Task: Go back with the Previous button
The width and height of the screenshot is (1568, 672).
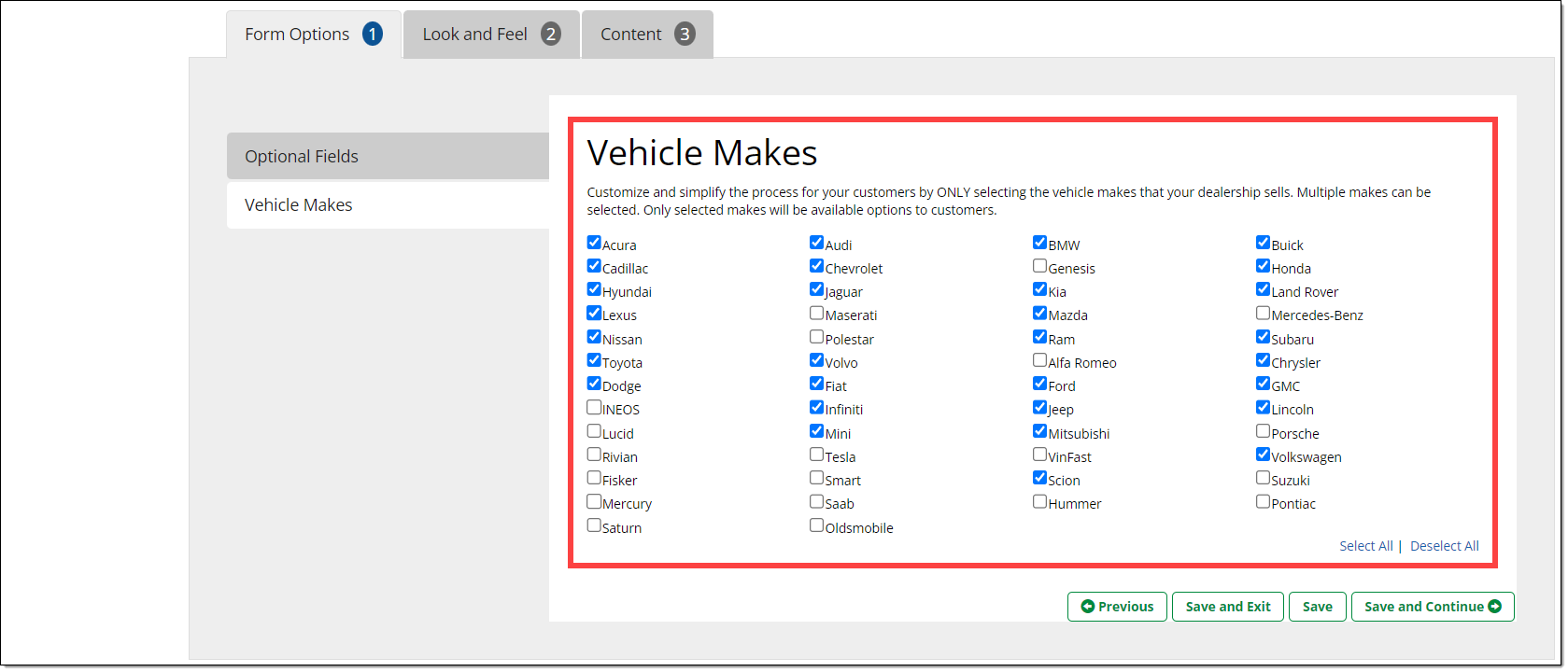Action: tap(1117, 607)
